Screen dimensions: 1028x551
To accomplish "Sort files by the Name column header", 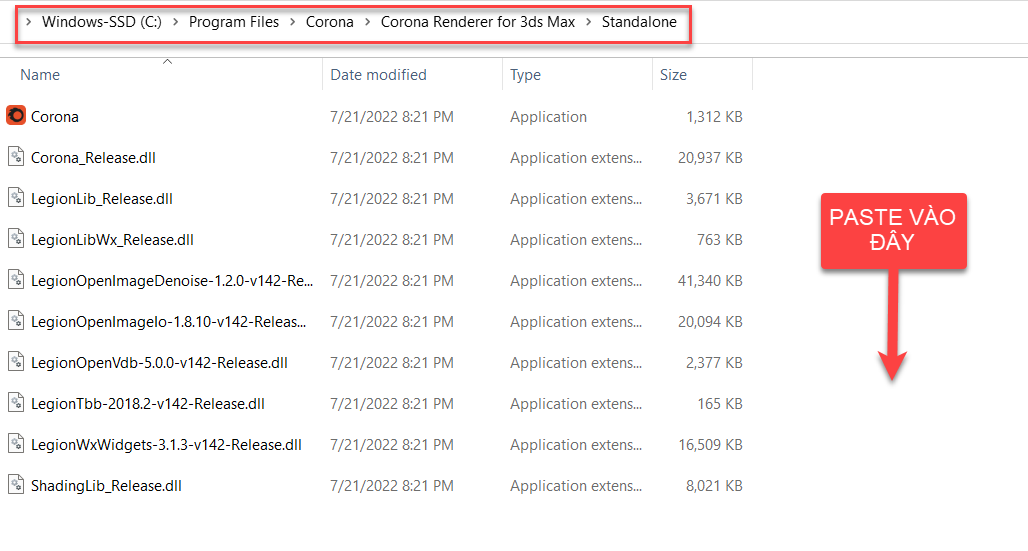I will click(x=40, y=75).
